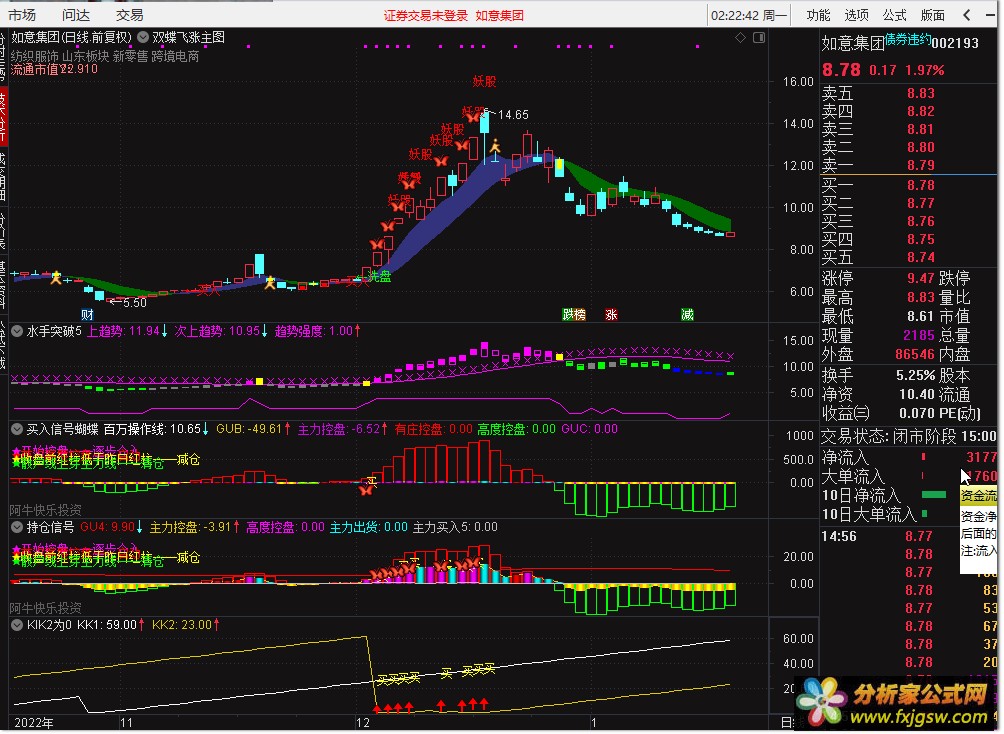Click the diamond icon above the price chart
This screenshot has width=1004, height=734.
click(x=740, y=38)
